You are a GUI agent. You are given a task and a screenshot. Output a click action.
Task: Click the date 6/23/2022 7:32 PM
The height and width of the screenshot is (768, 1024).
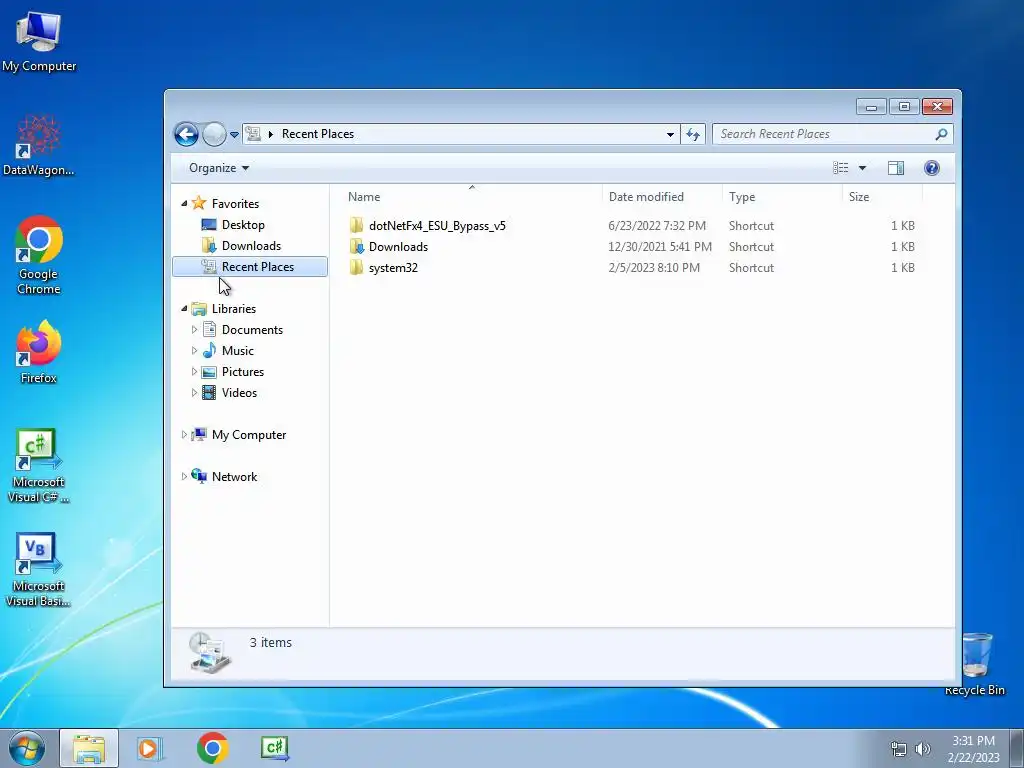click(657, 226)
